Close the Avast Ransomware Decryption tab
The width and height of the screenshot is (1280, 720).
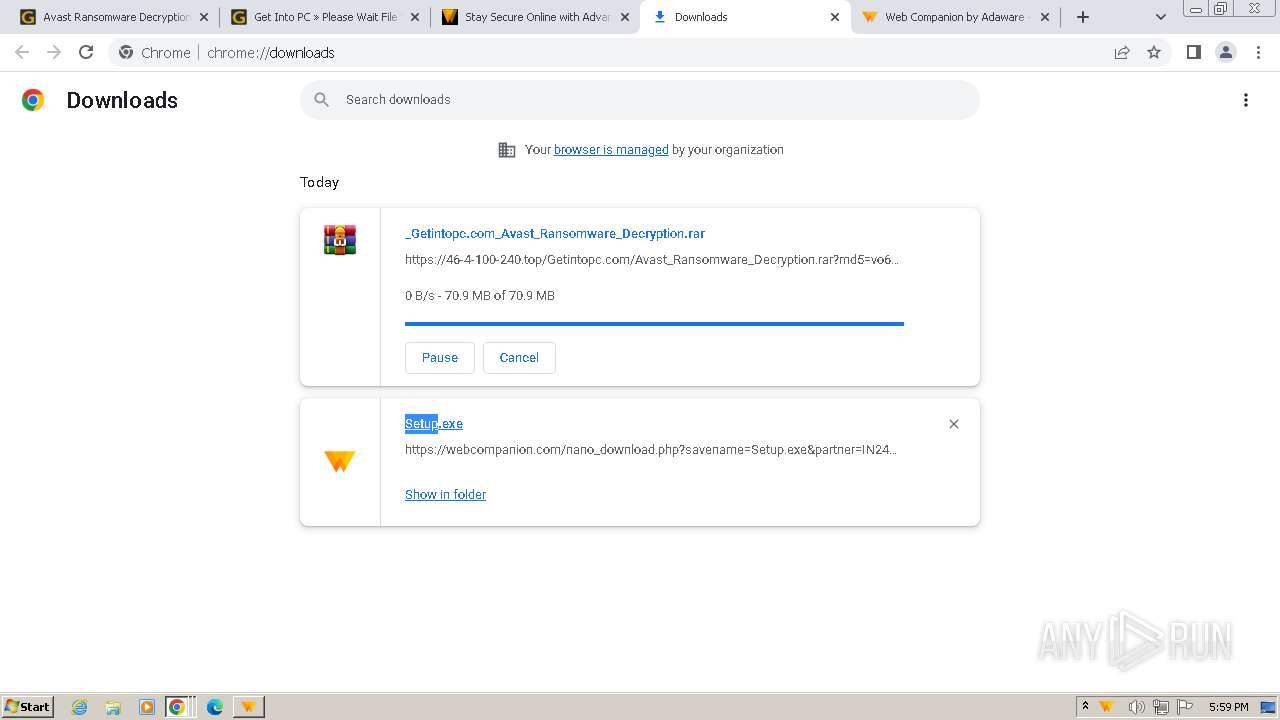pyautogui.click(x=204, y=17)
